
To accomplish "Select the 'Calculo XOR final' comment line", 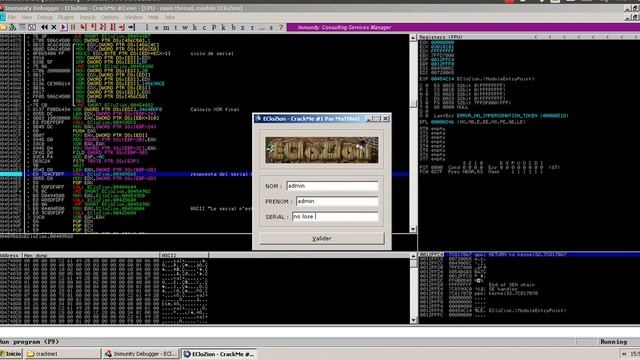I will coord(215,109).
